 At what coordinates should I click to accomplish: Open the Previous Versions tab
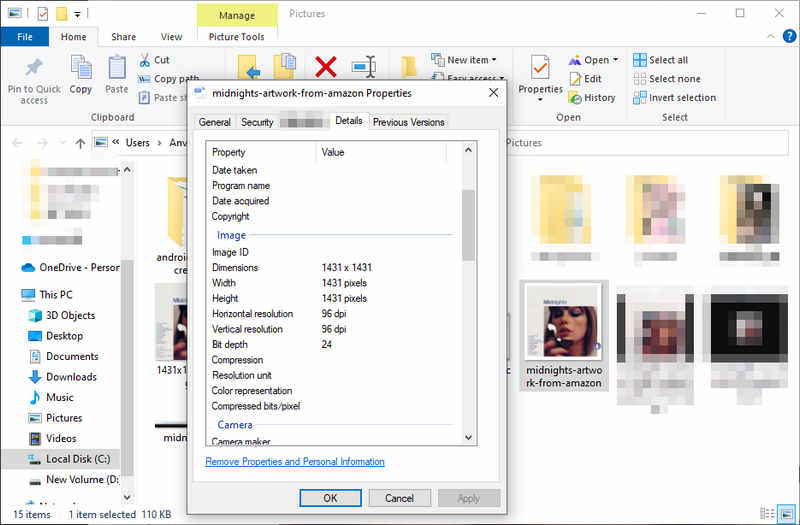tap(409, 122)
